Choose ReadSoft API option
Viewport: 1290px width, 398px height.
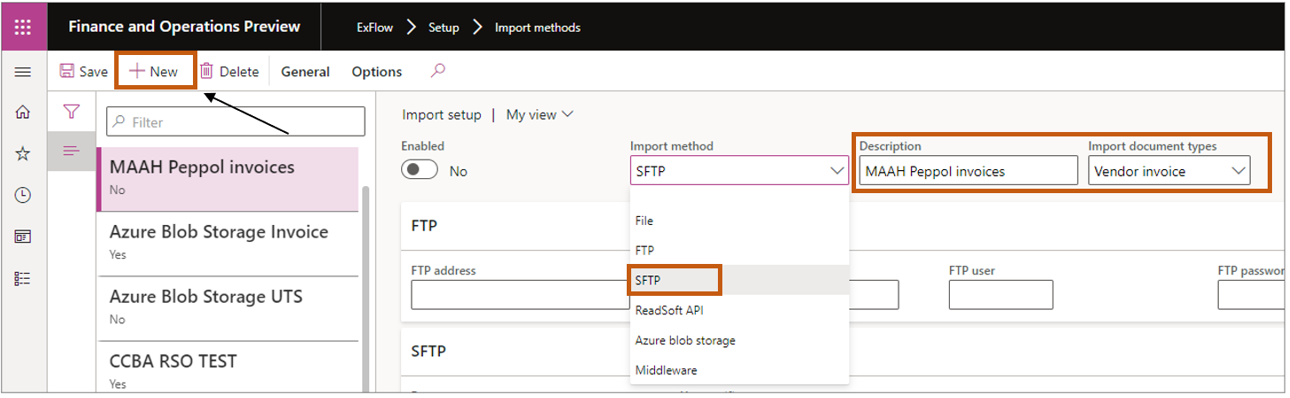740,310
